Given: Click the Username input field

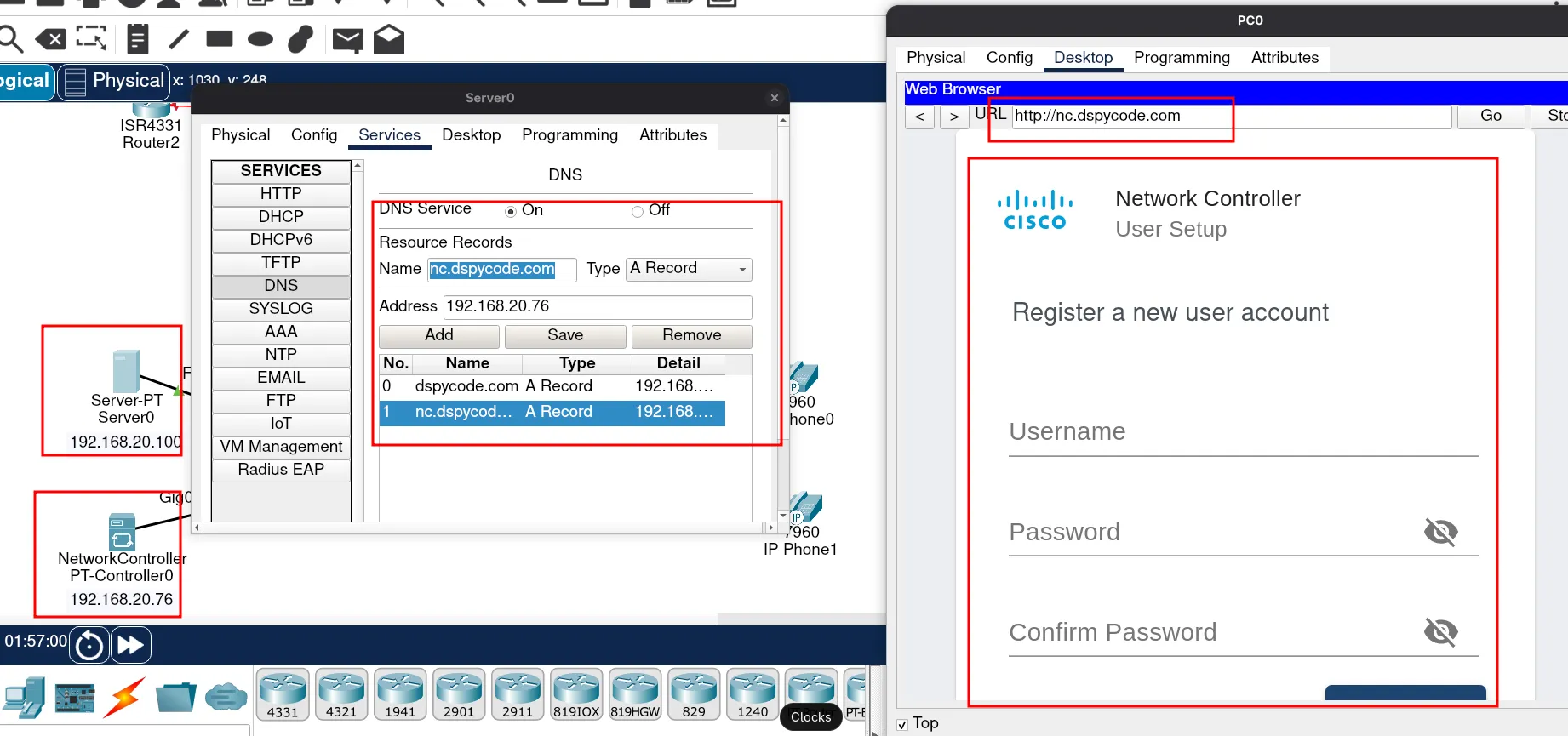Looking at the screenshot, I should click(1242, 432).
